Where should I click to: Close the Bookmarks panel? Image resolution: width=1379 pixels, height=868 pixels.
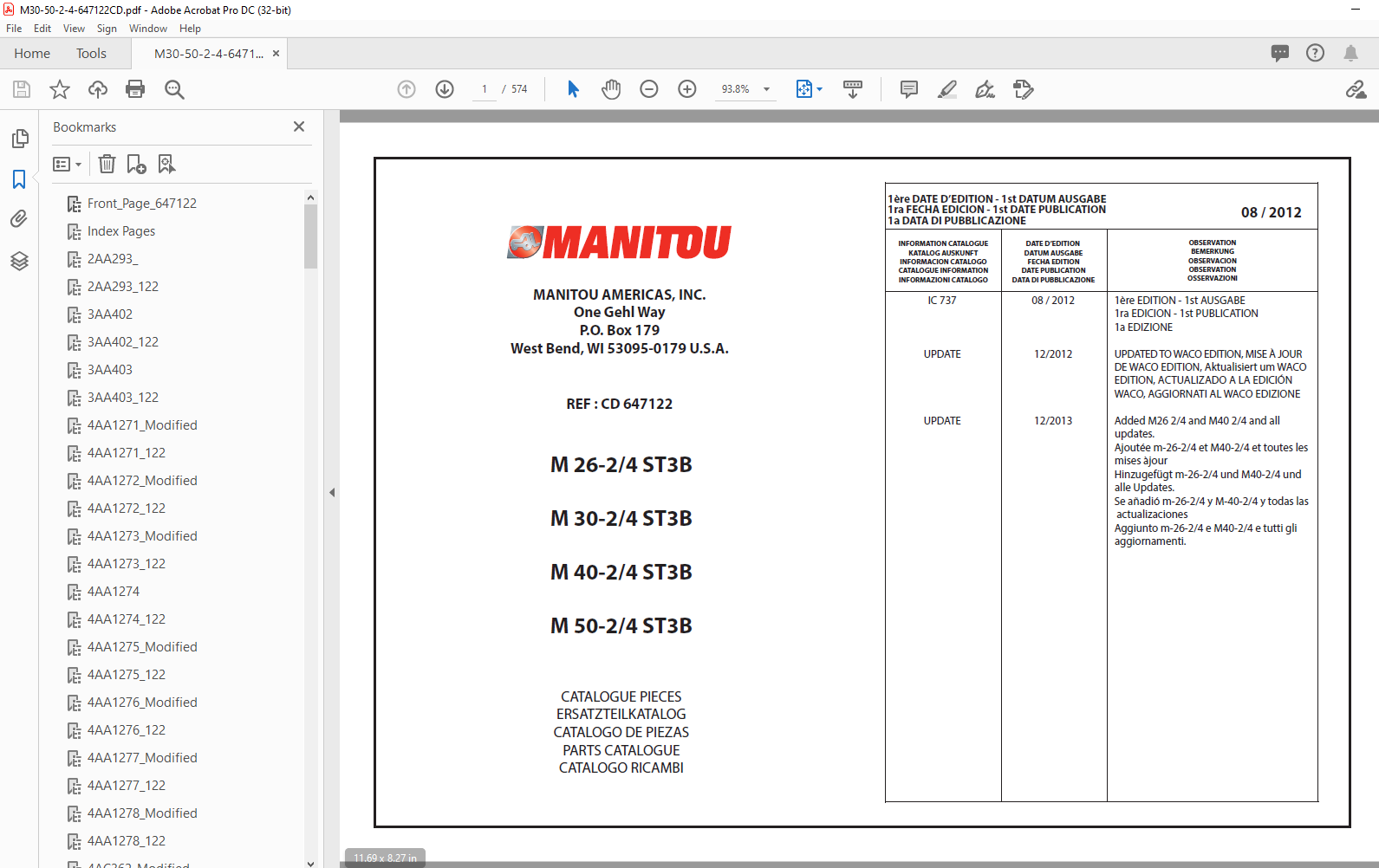[299, 126]
